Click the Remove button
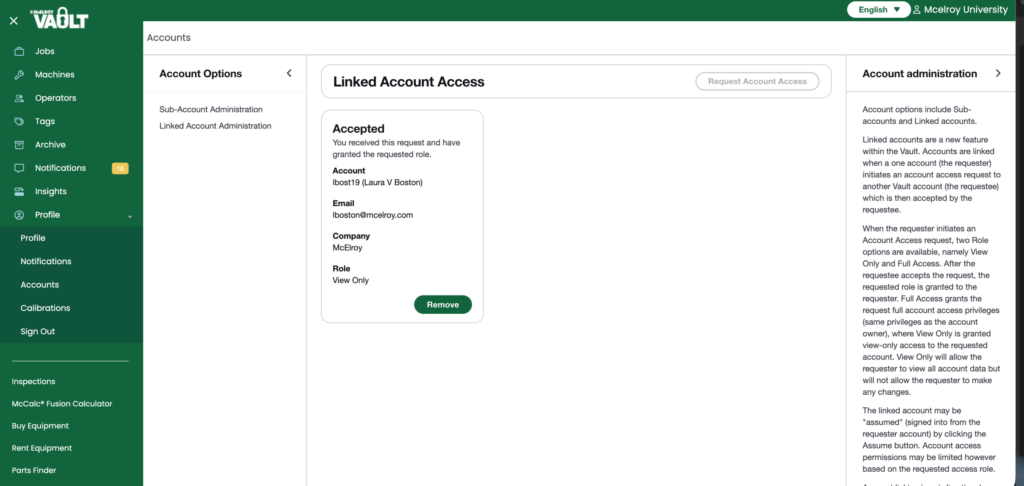 443,304
